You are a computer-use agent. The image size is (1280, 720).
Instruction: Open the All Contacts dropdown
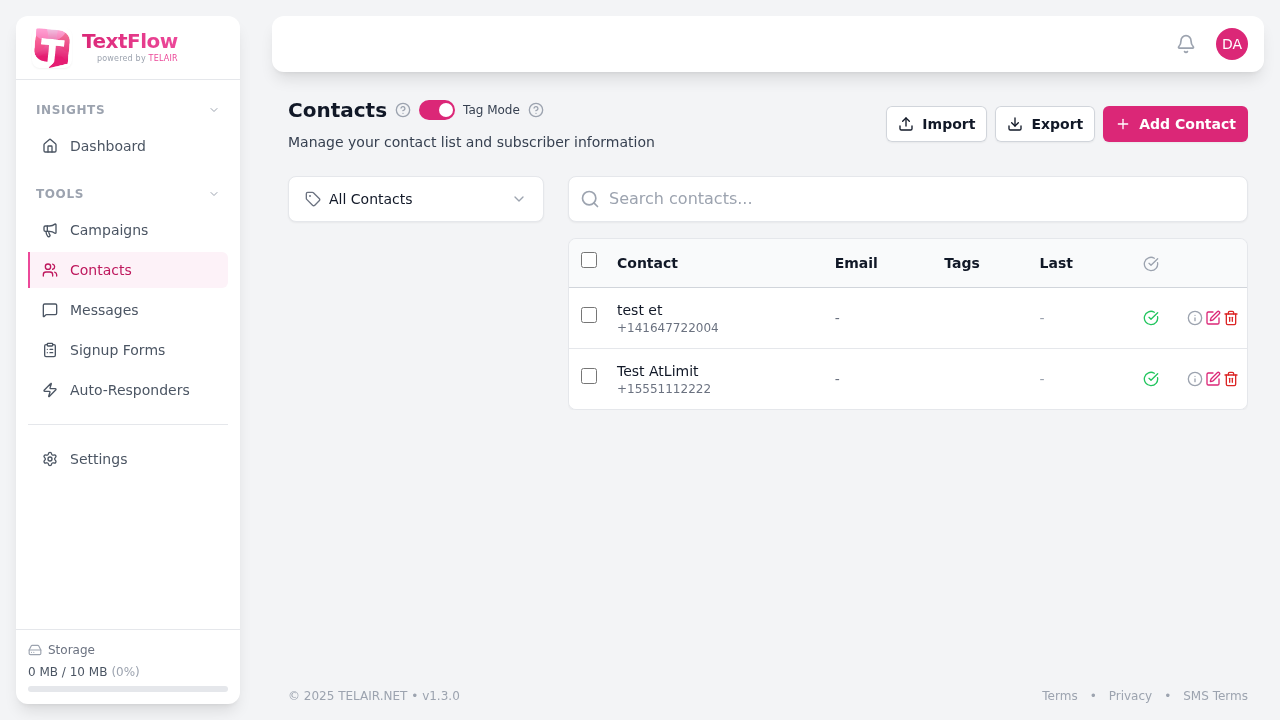[415, 199]
